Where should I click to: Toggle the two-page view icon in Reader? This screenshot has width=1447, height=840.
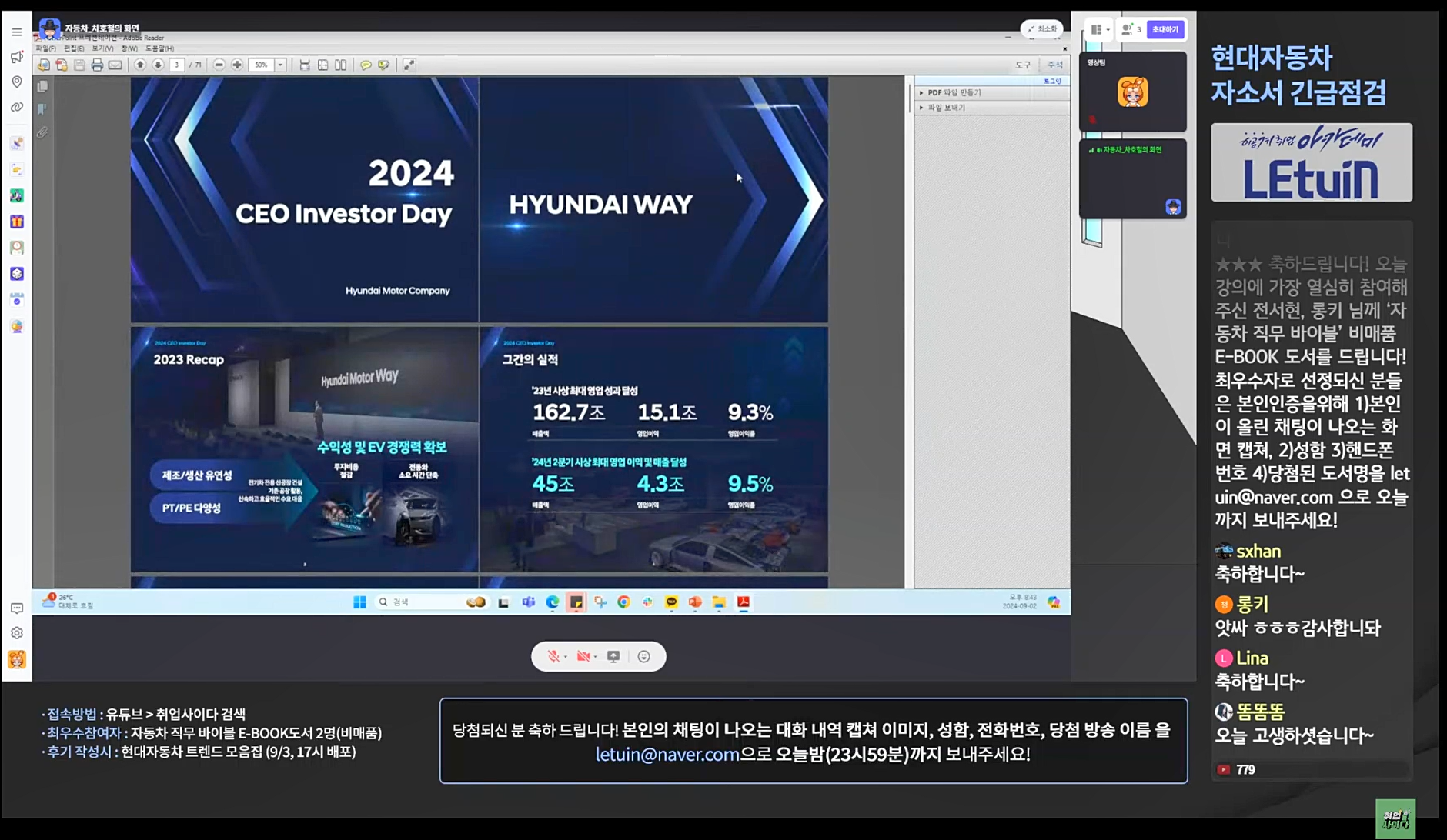(341, 65)
